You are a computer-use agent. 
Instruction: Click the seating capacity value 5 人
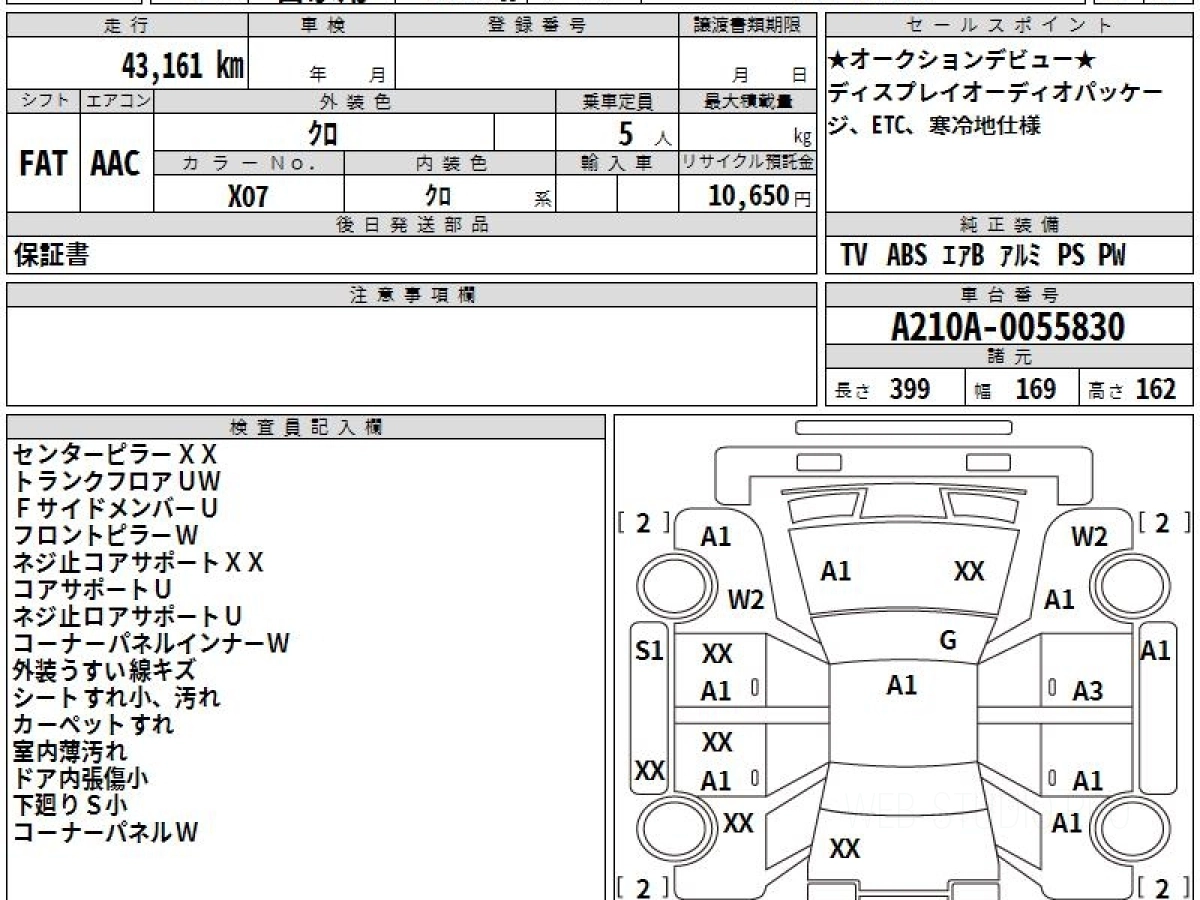tap(645, 133)
